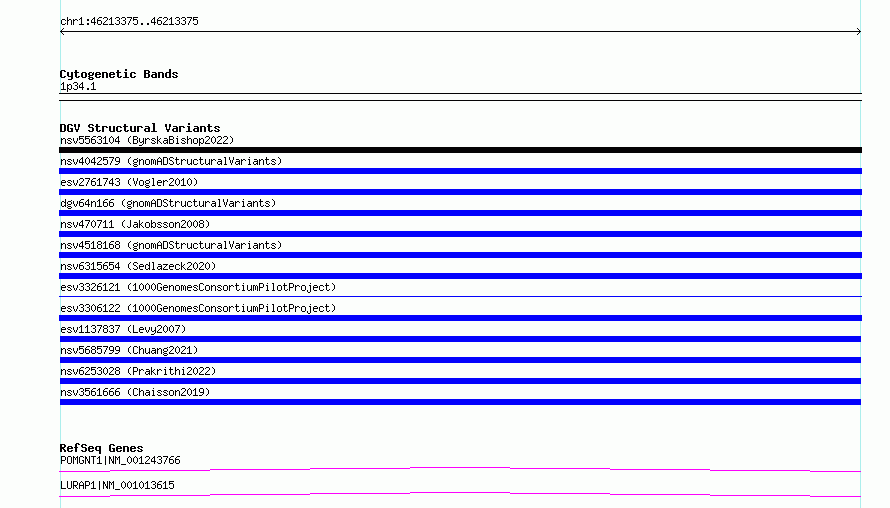Open variant nsv5563104 (ByrskaBishop2022)
Screen dimensions: 890x508
[x=147, y=140]
